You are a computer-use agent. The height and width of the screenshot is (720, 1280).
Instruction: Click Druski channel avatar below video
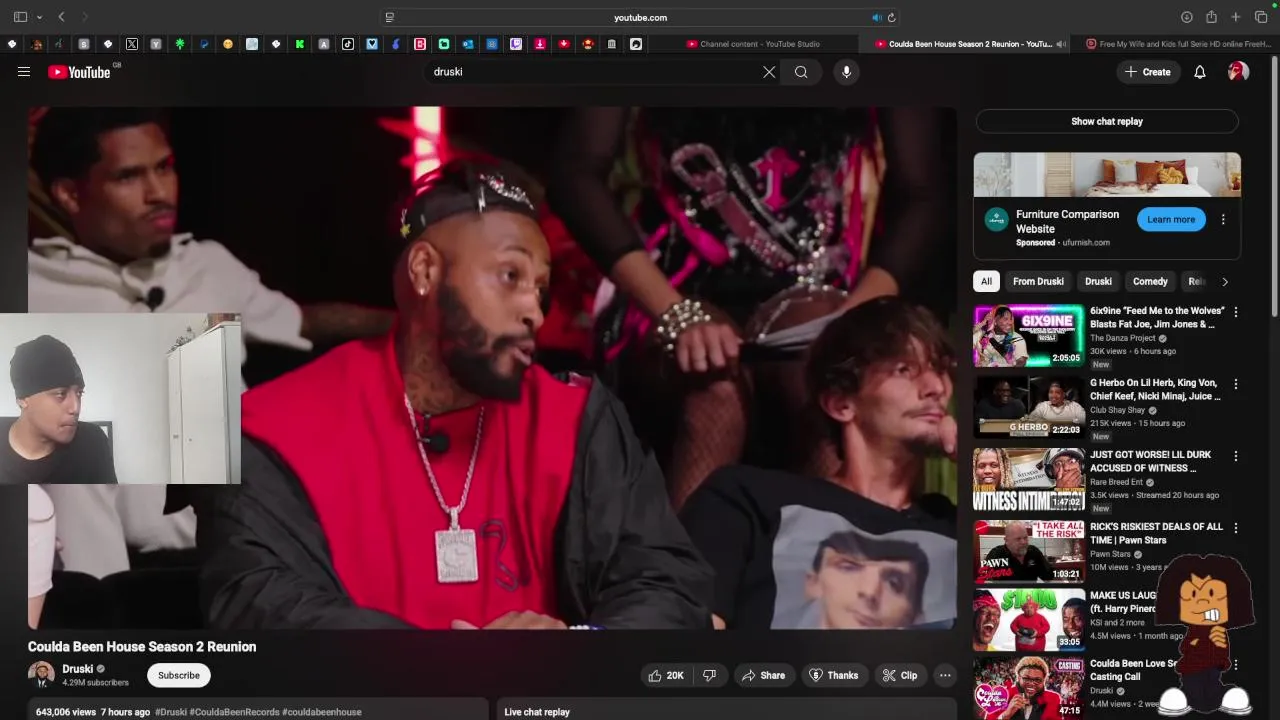[41, 675]
